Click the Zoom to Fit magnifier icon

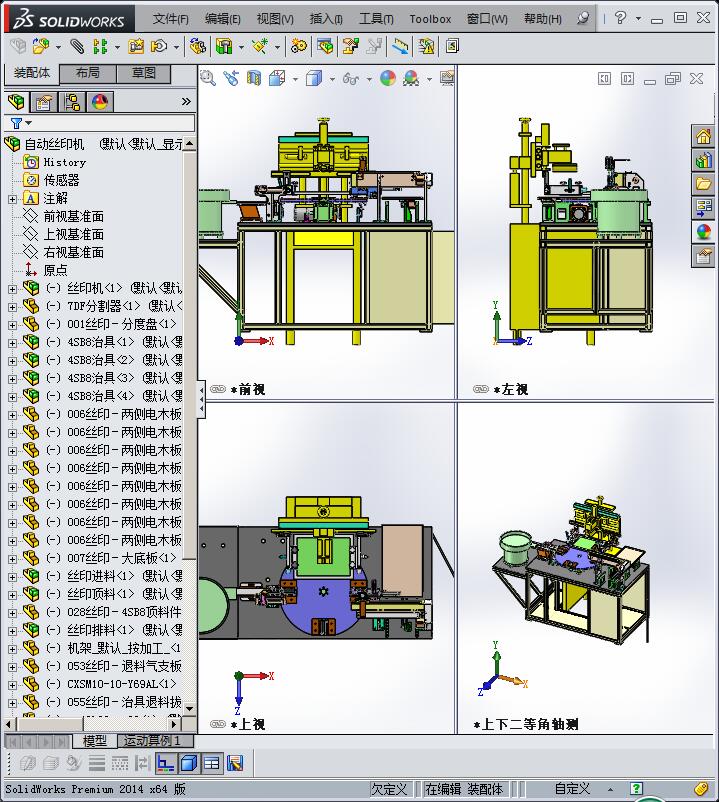208,78
